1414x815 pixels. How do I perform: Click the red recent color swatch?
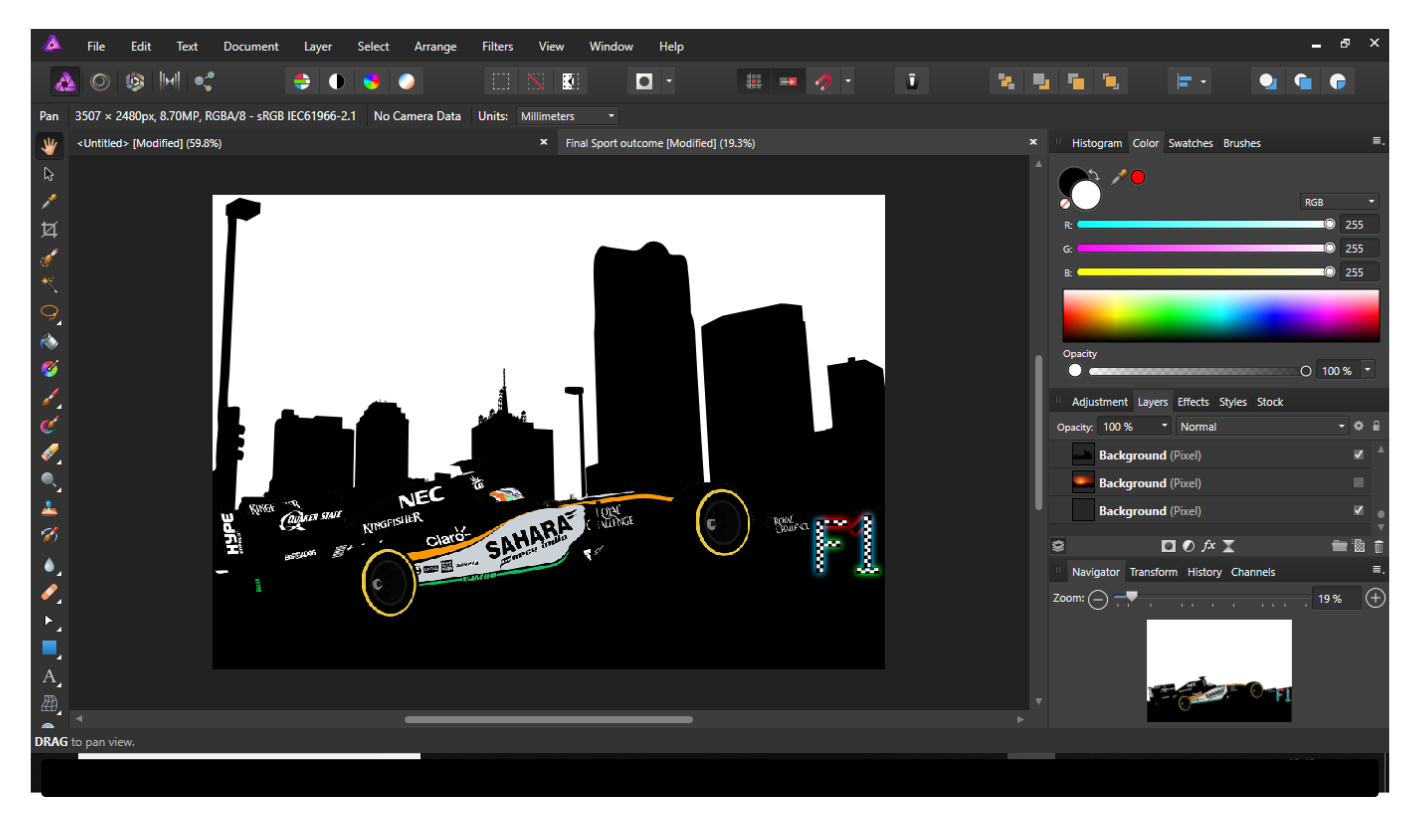1138,177
